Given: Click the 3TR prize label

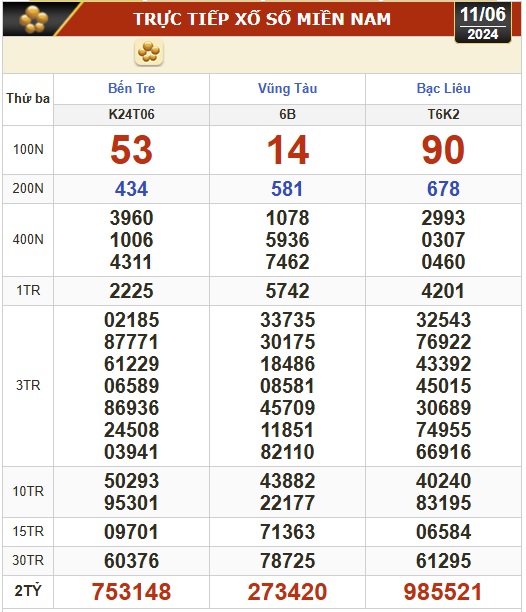Looking at the screenshot, I should (x=28, y=386).
